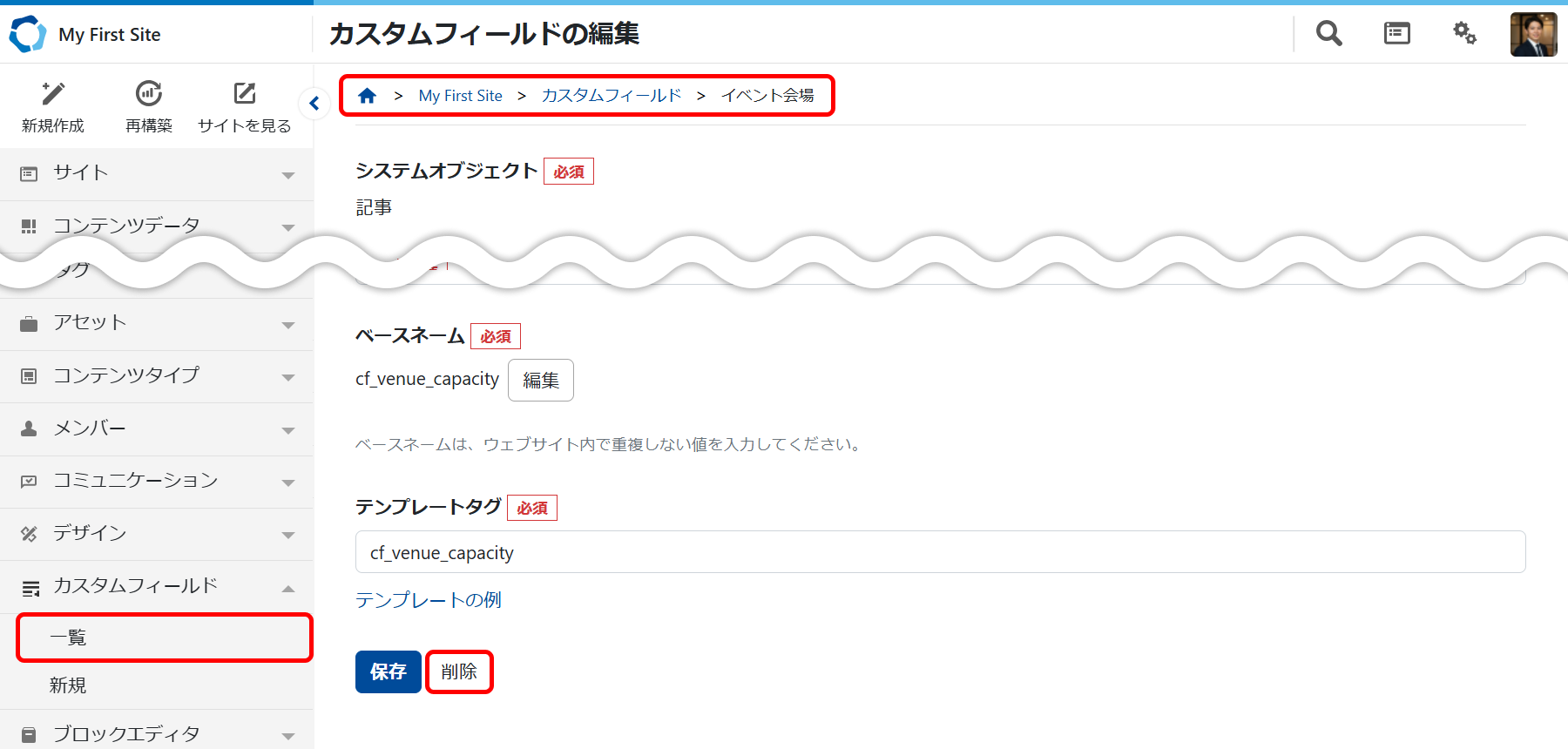Click the 新規作成 pencil icon

[x=53, y=94]
